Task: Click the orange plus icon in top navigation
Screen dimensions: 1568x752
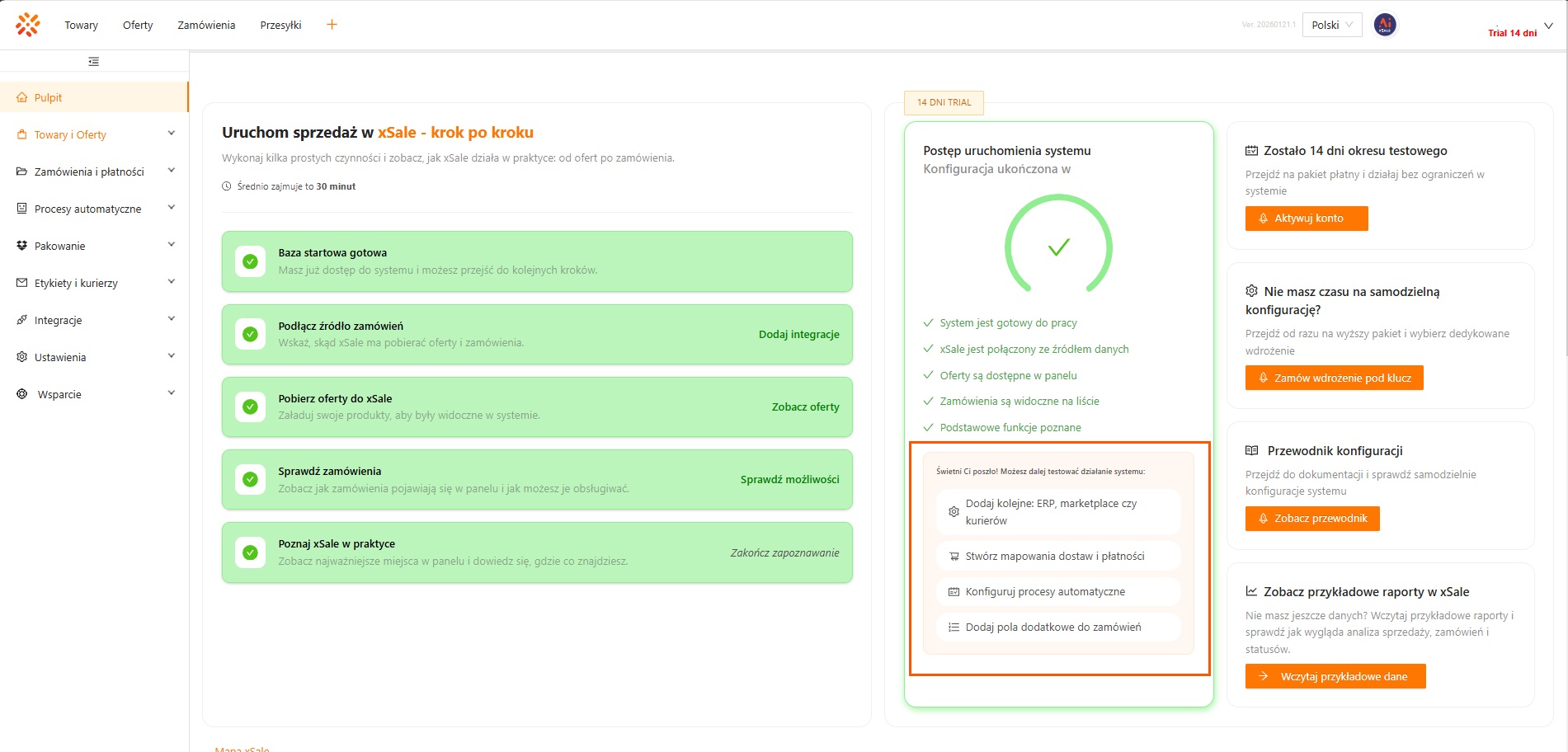Action: point(332,25)
